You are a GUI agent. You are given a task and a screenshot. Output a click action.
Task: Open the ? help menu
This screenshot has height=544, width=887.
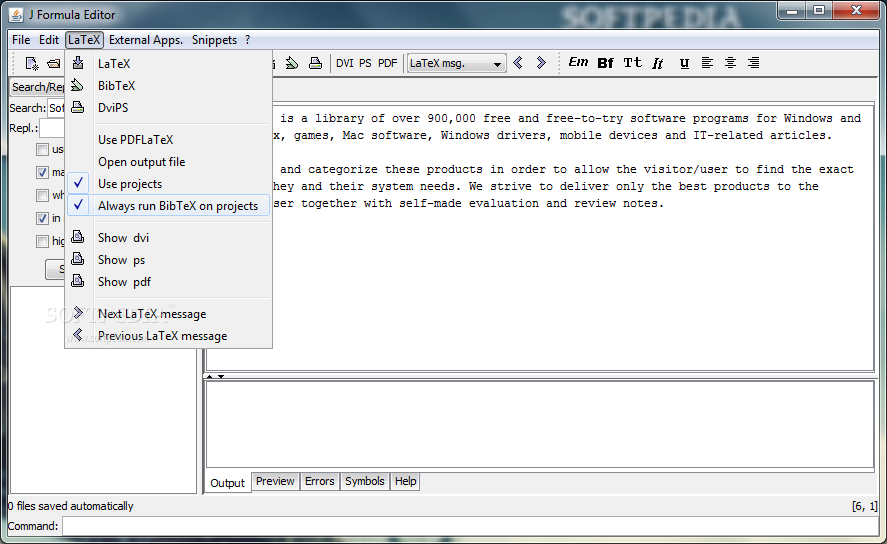pyautogui.click(x=248, y=40)
